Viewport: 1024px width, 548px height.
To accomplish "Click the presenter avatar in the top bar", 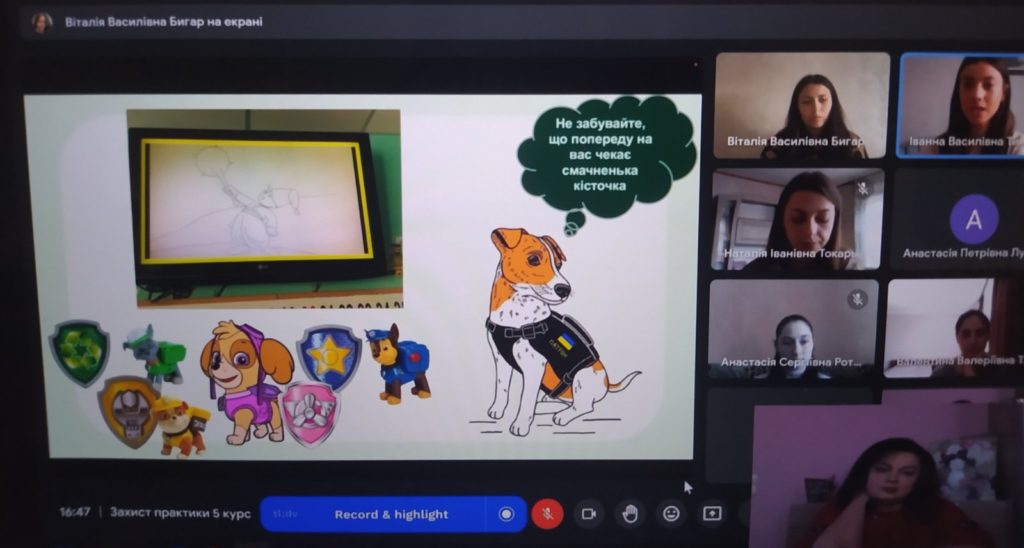I will tap(42, 22).
